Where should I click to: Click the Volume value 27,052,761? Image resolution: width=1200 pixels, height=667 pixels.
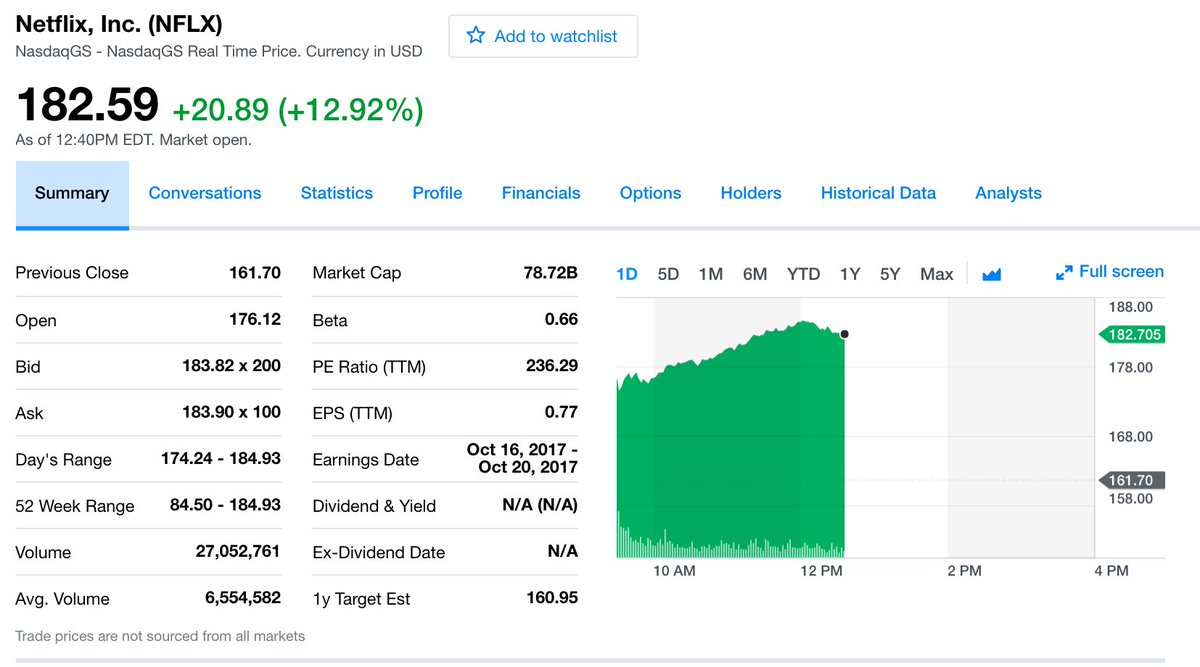(x=237, y=552)
